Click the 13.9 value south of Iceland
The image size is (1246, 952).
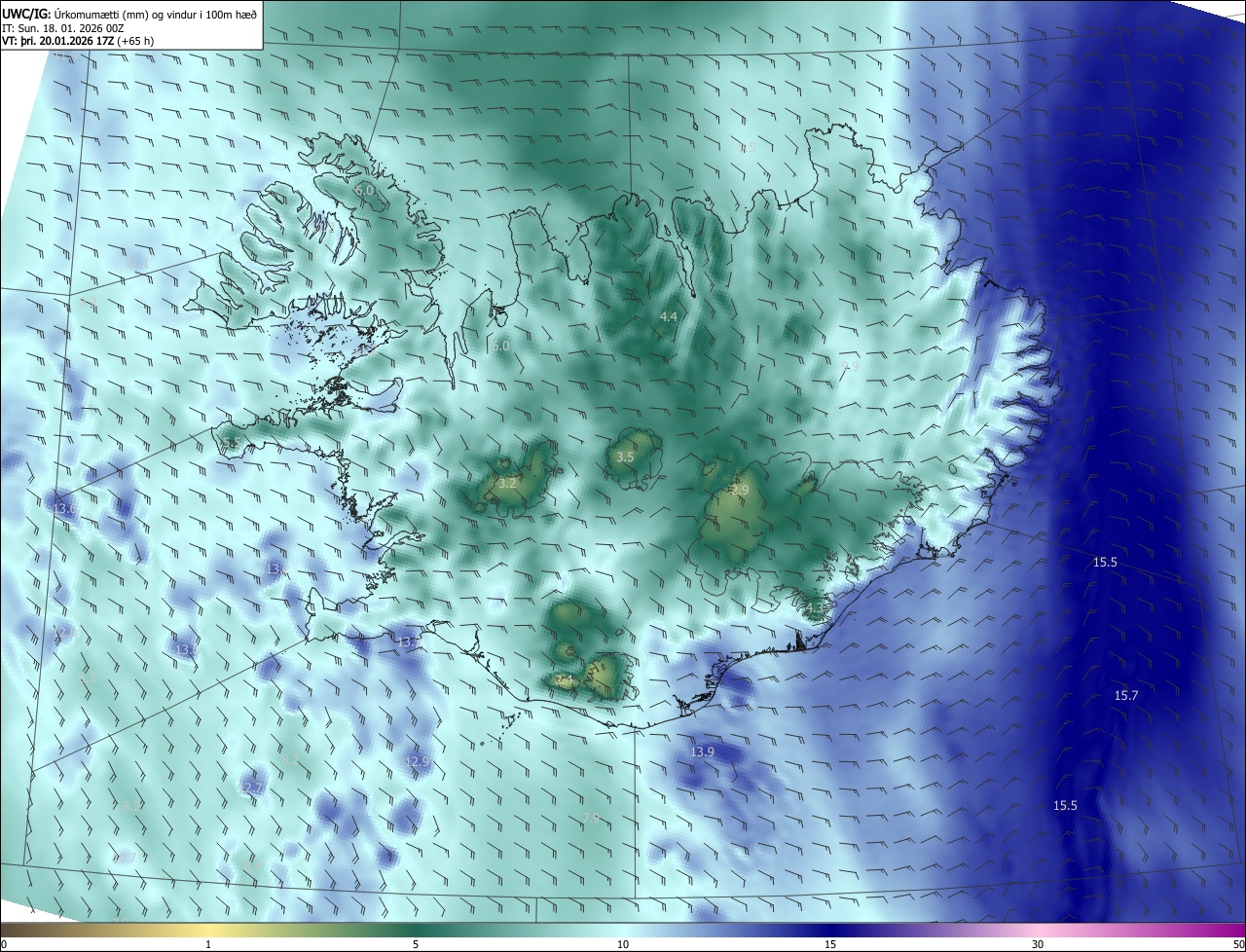coord(702,752)
